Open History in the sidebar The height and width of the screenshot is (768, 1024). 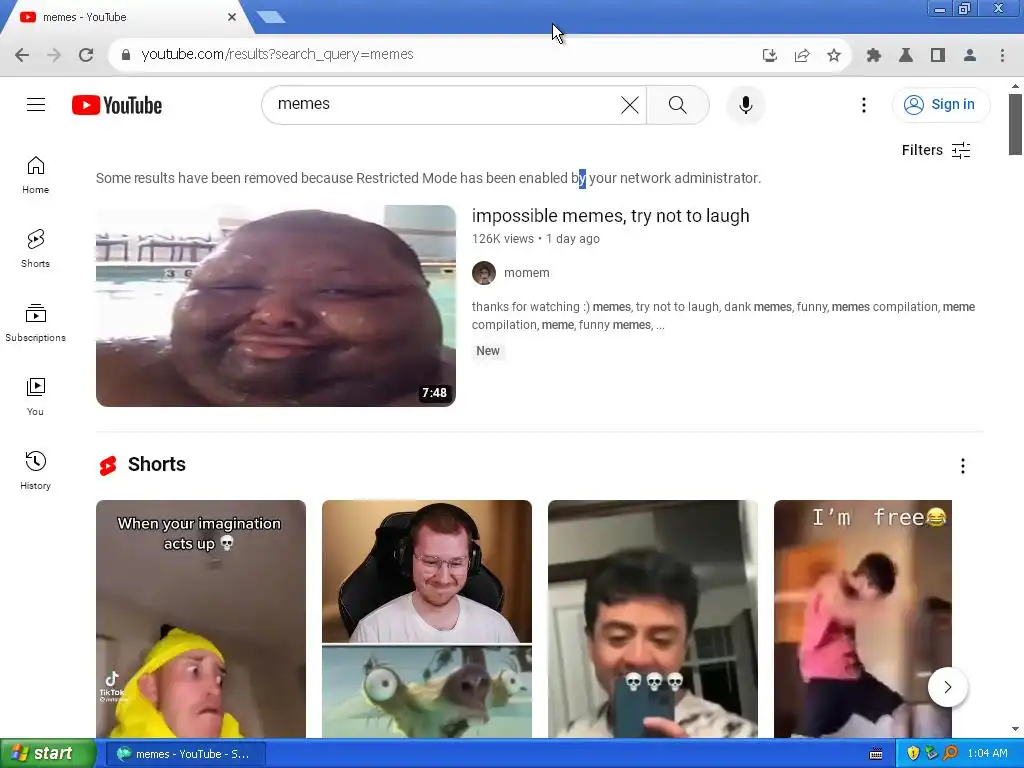click(x=35, y=471)
